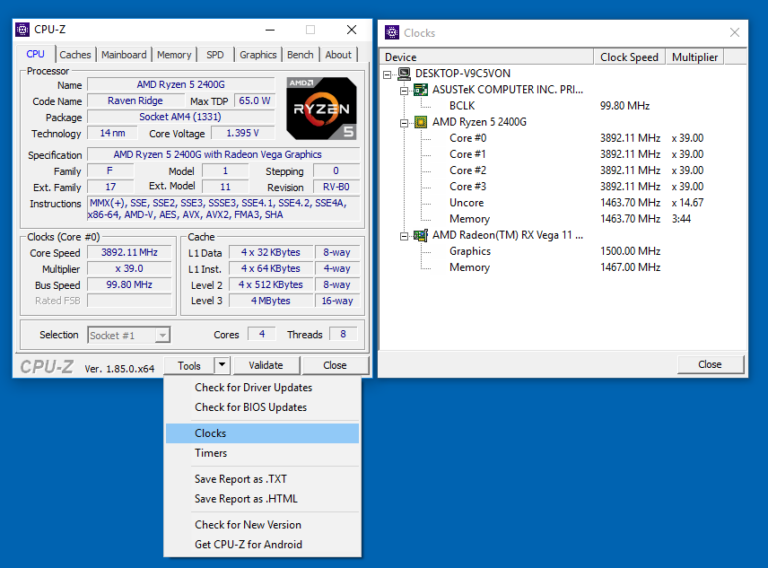Click the CPU-Z title bar app icon
Screen dimensions: 768x568
coord(23,29)
